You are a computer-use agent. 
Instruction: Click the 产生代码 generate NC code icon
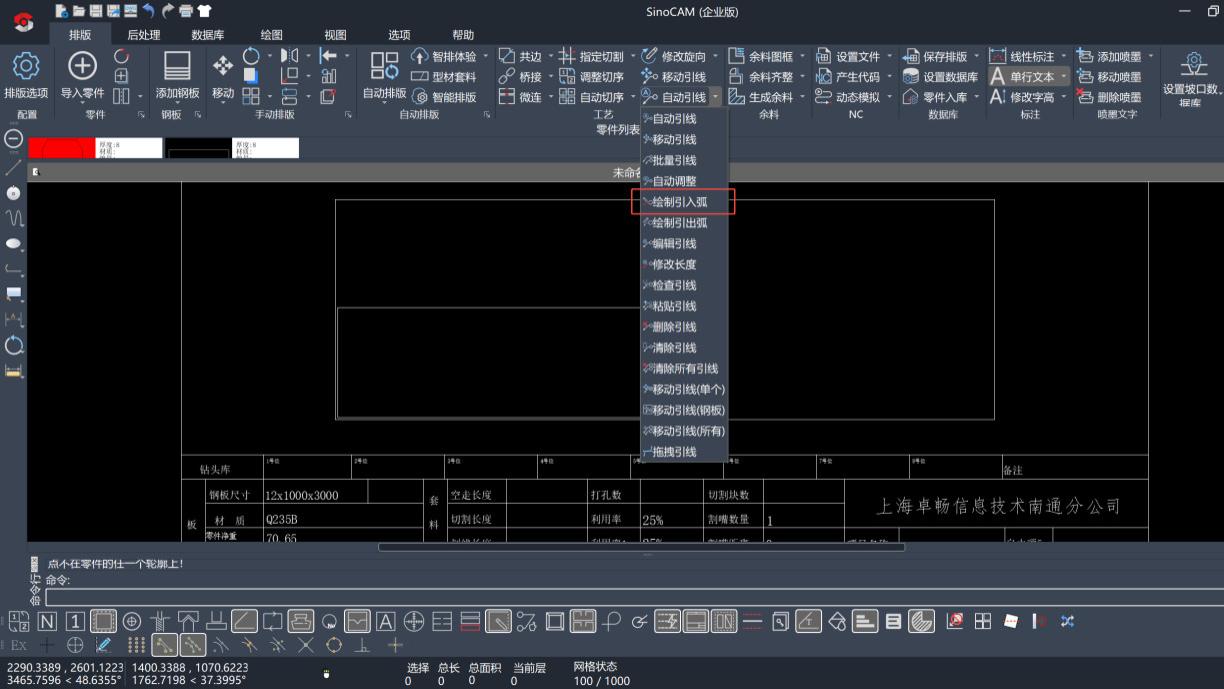(x=824, y=77)
